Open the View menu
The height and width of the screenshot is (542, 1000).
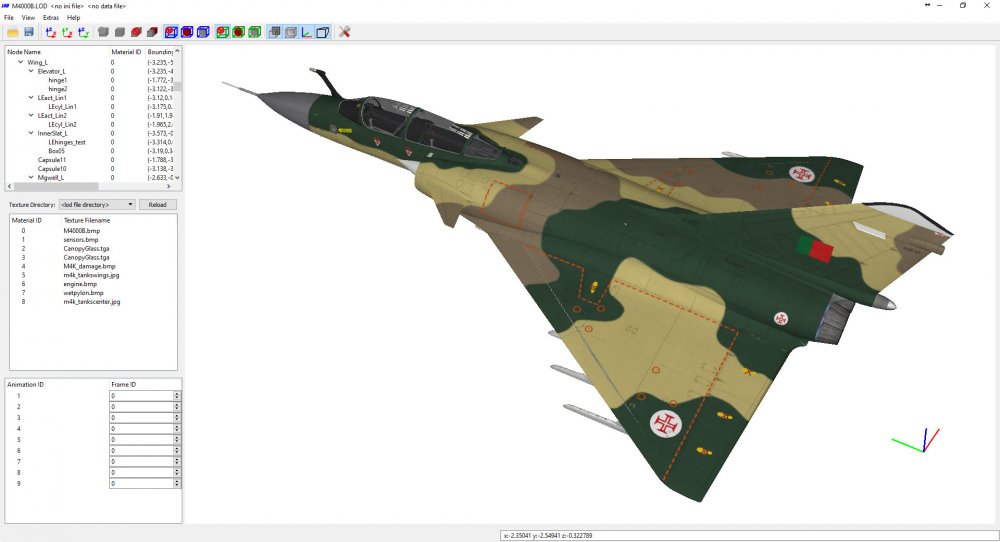(28, 18)
